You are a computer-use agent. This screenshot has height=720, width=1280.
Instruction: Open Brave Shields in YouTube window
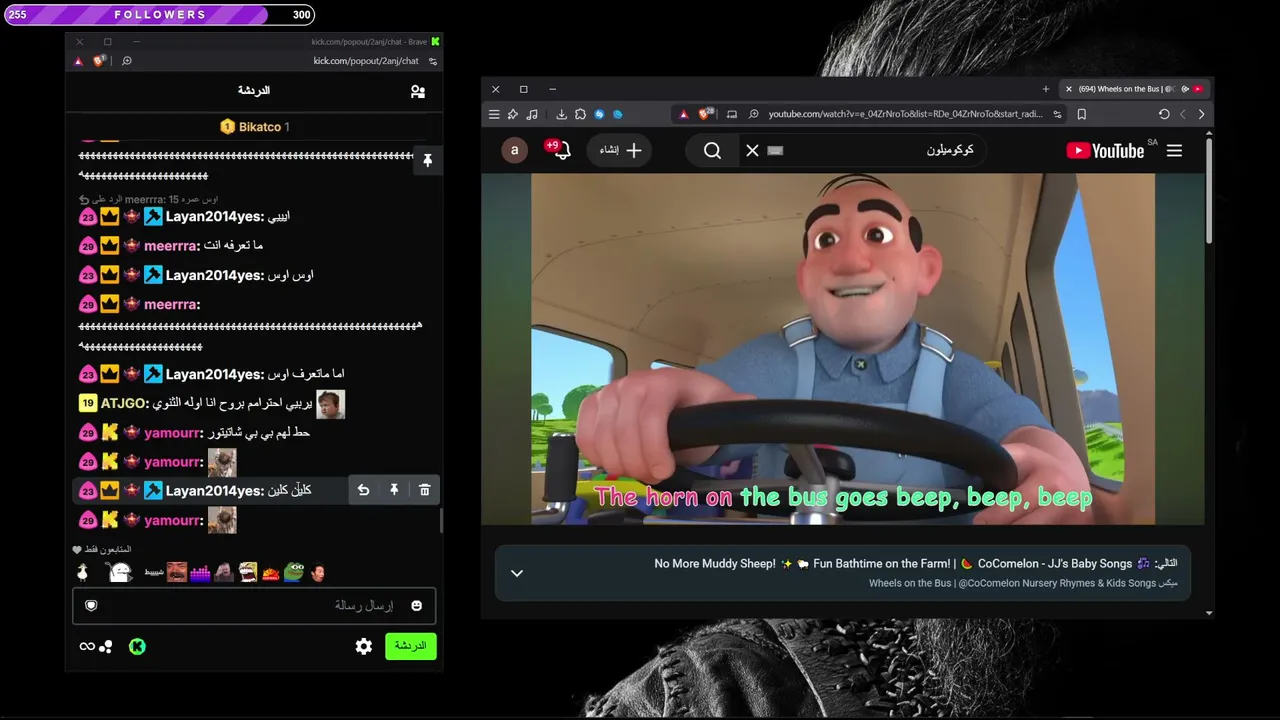(x=705, y=114)
